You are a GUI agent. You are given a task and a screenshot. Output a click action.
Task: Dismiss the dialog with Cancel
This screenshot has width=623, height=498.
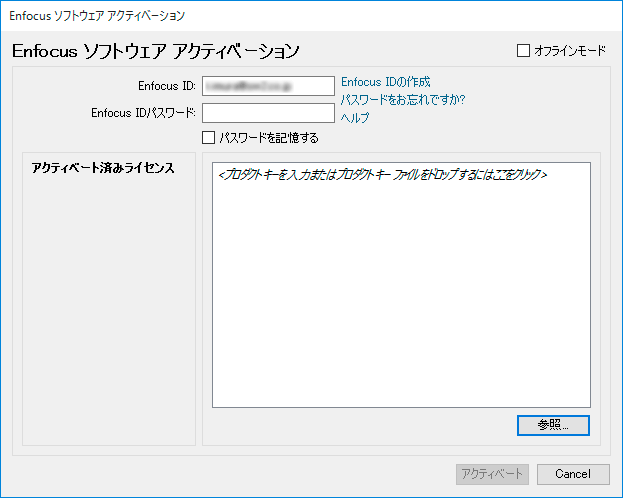[x=573, y=474]
